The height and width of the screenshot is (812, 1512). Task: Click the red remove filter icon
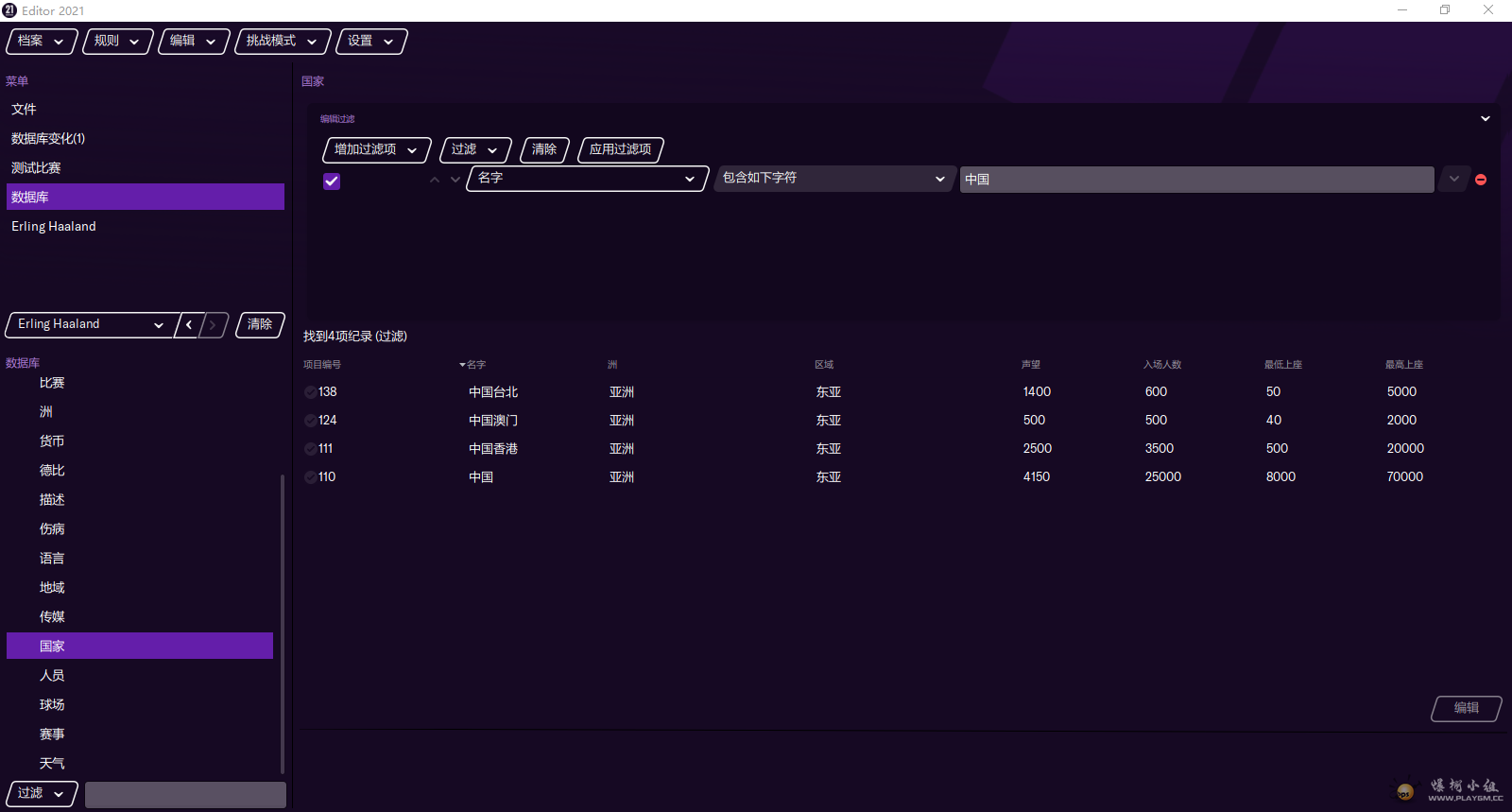tap(1481, 180)
